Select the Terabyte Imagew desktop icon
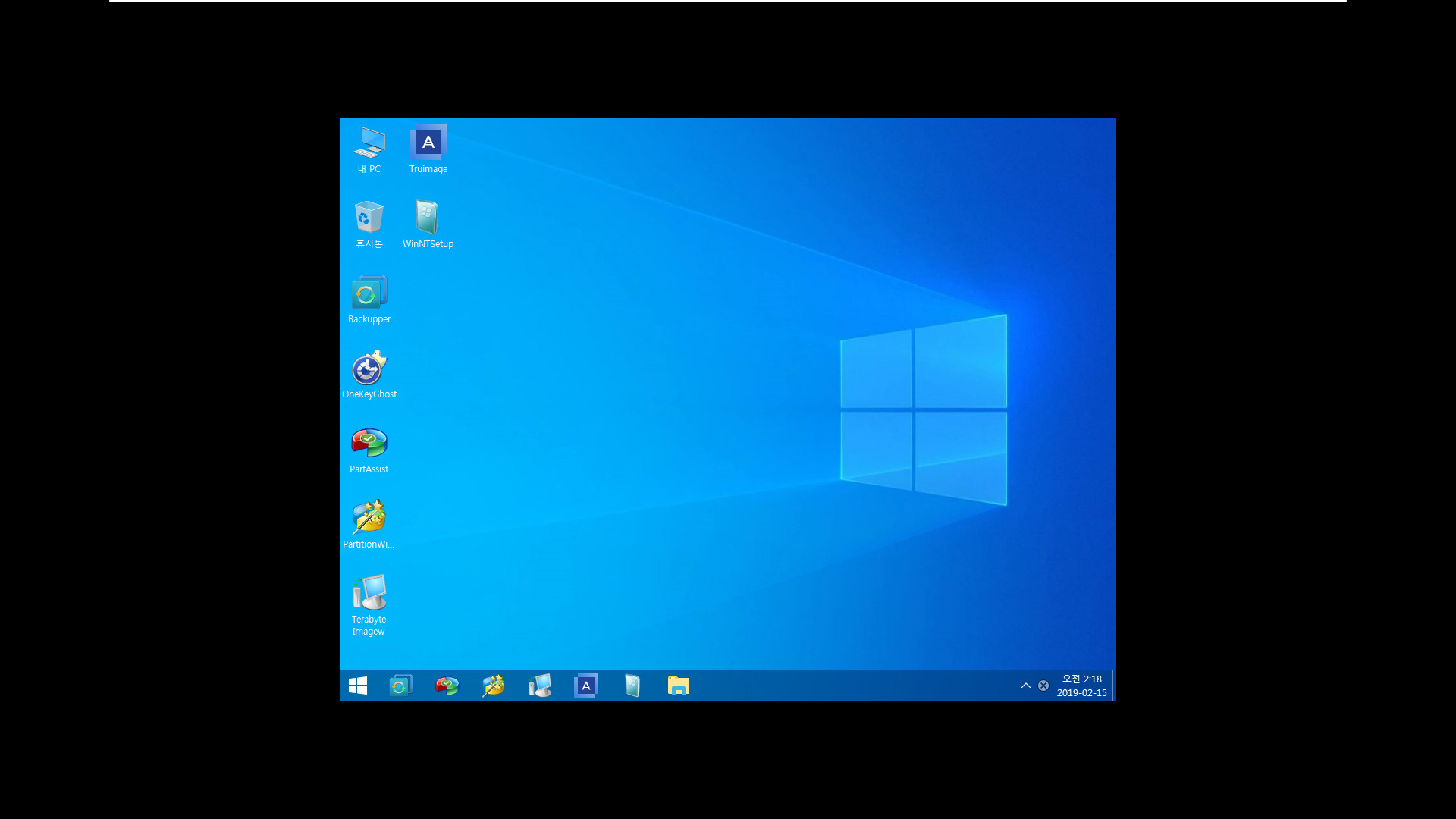Screen dimensions: 1456x819 [369, 606]
